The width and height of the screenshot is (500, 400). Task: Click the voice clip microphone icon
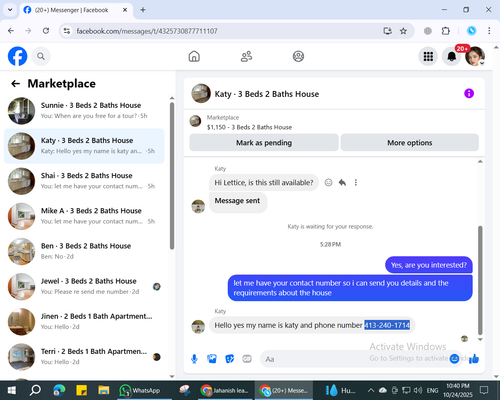194,359
